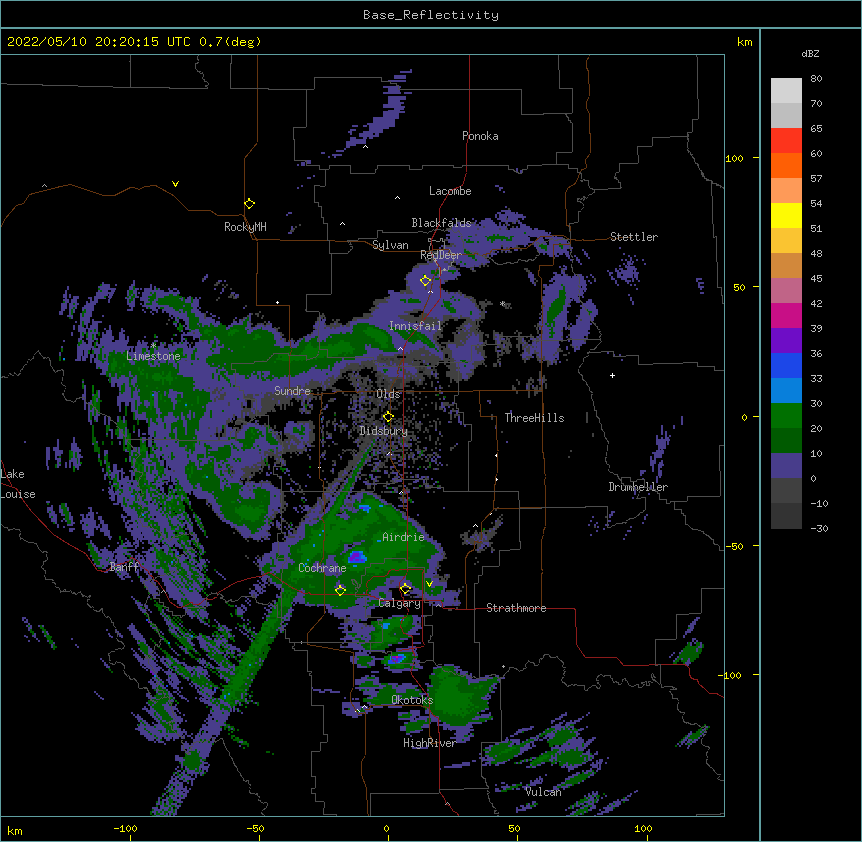The image size is (862, 842).
Task: Click the Innisfail label
Action: [x=415, y=326]
